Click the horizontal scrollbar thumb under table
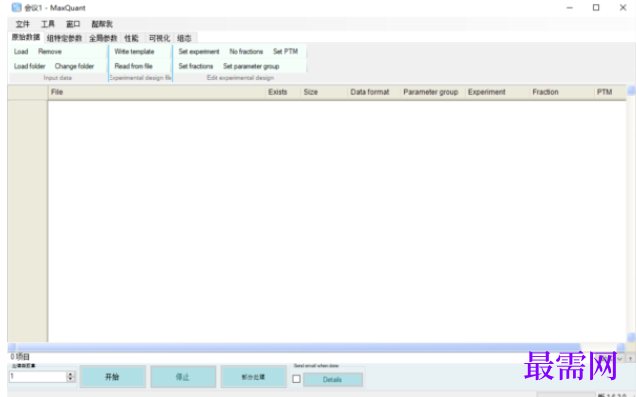Screen dimensions: 636x397 pyautogui.click(x=298, y=347)
